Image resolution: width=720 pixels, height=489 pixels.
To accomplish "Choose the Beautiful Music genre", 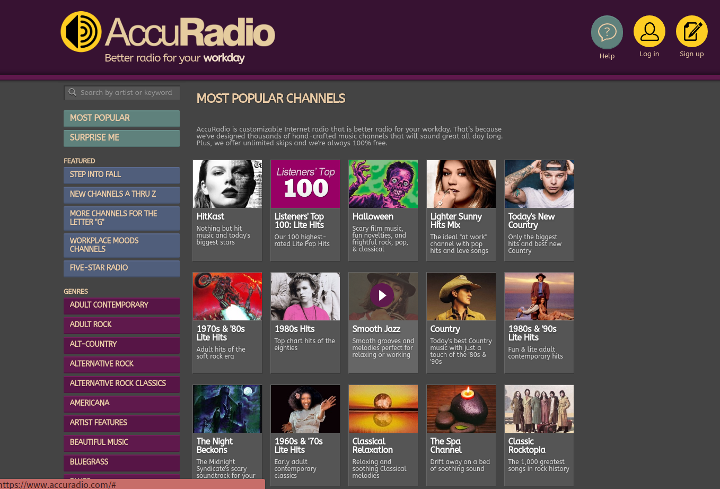I will pos(122,443).
